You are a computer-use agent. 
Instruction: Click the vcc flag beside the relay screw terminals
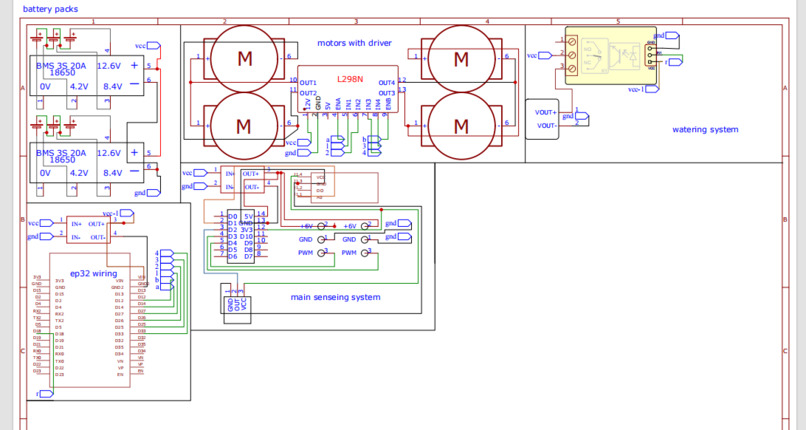coord(539,55)
